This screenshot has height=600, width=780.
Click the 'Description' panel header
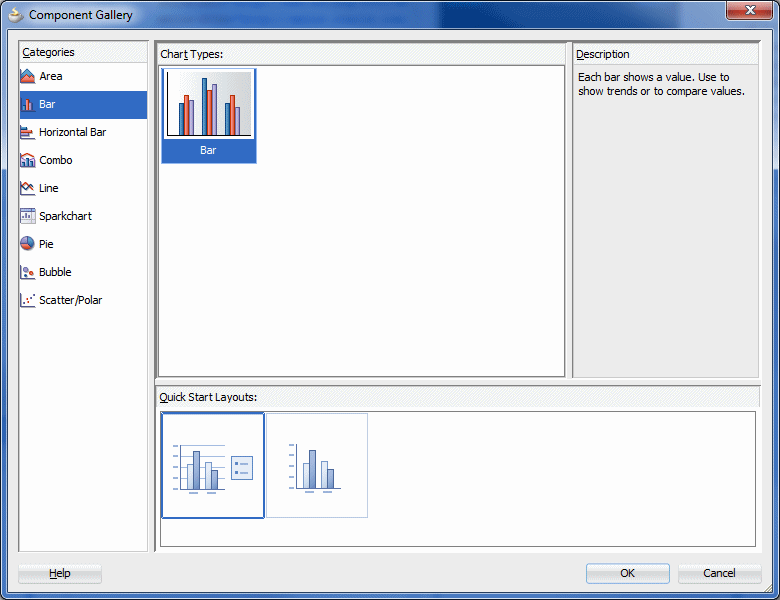coord(602,54)
